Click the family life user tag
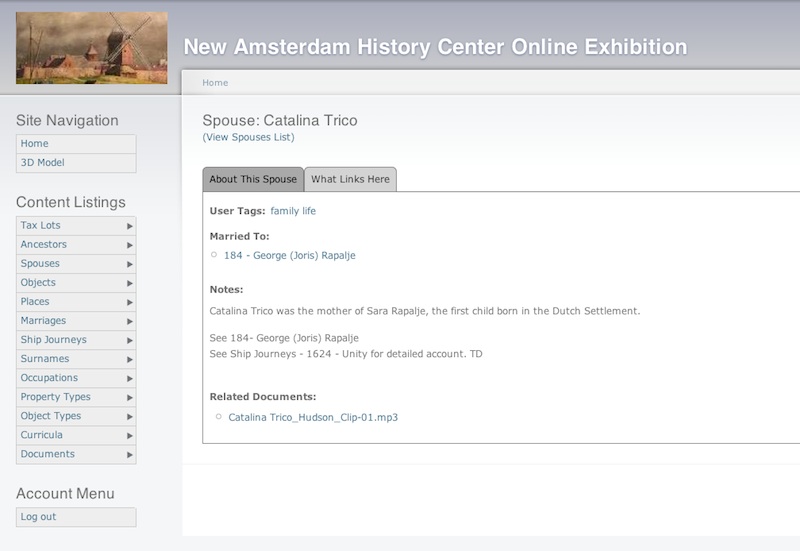The height and width of the screenshot is (551, 800). click(x=293, y=211)
